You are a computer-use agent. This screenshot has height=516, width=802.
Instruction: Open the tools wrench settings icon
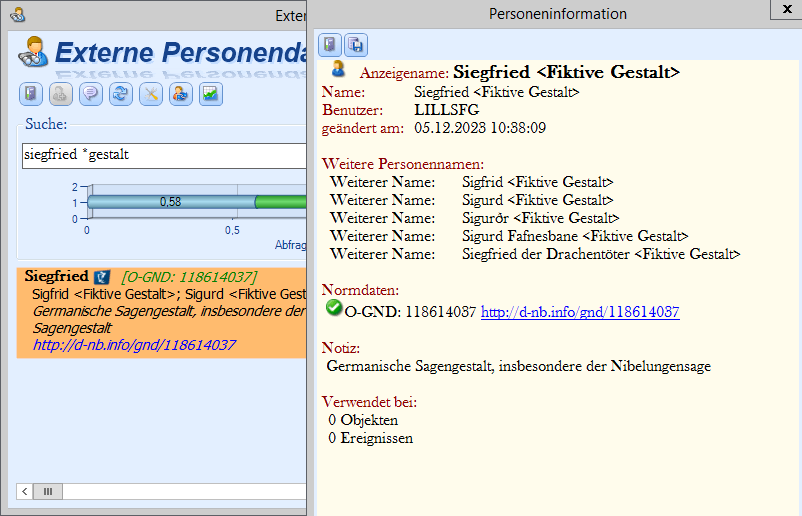click(151, 94)
